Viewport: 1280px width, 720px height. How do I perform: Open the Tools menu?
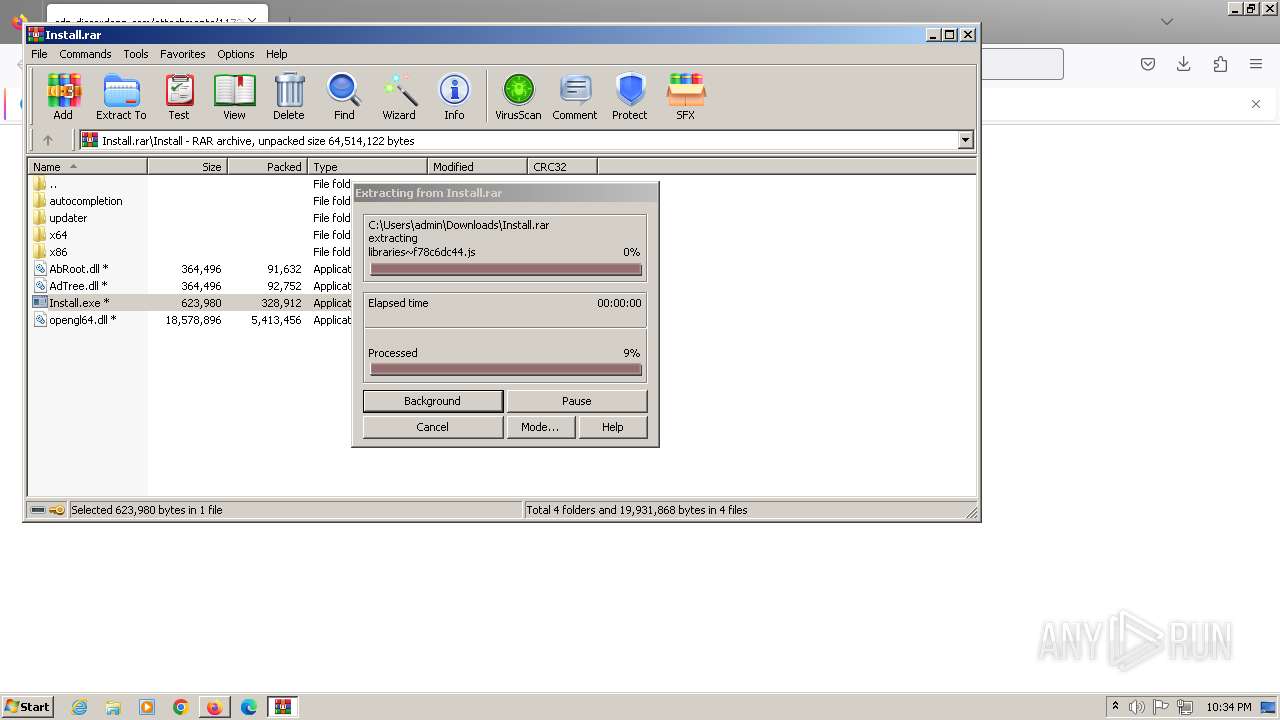coord(136,54)
